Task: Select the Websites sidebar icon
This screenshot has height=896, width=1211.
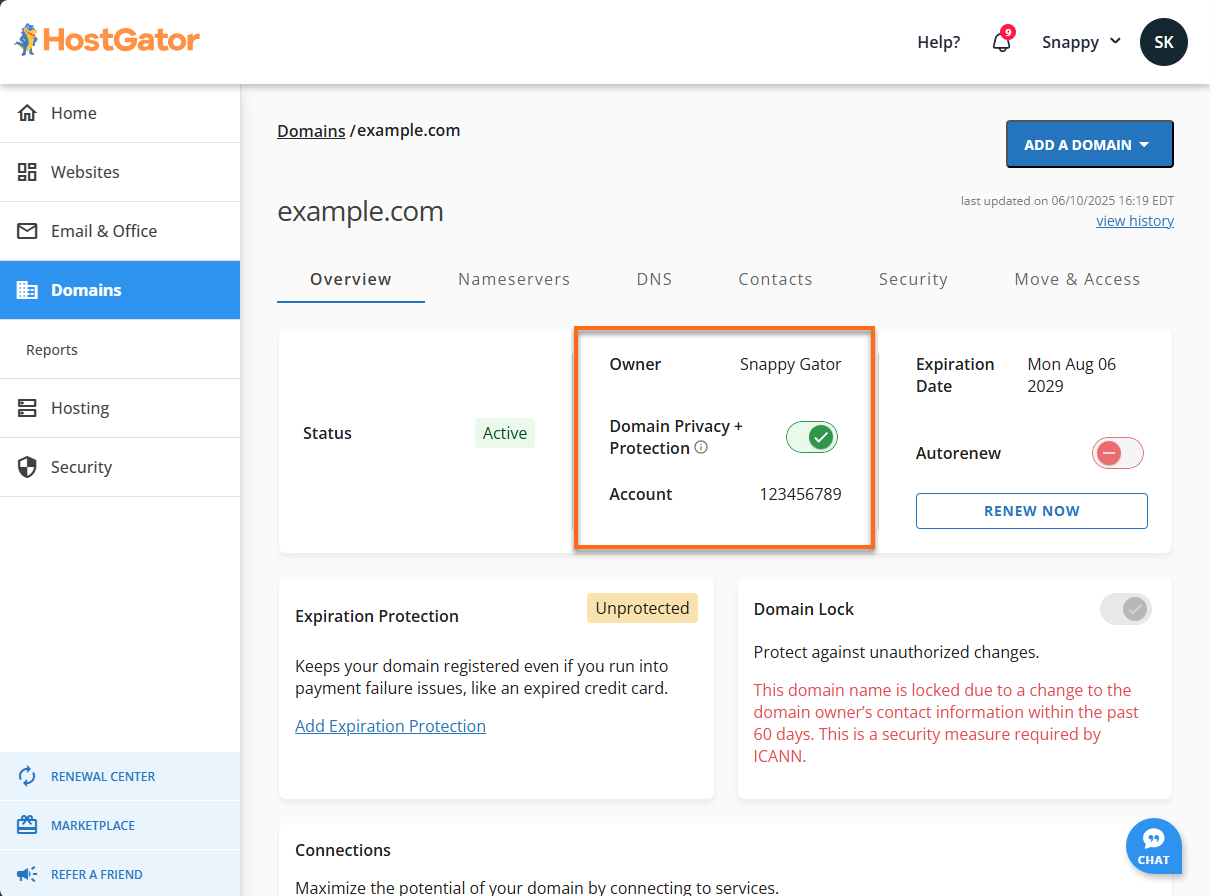Action: (28, 172)
